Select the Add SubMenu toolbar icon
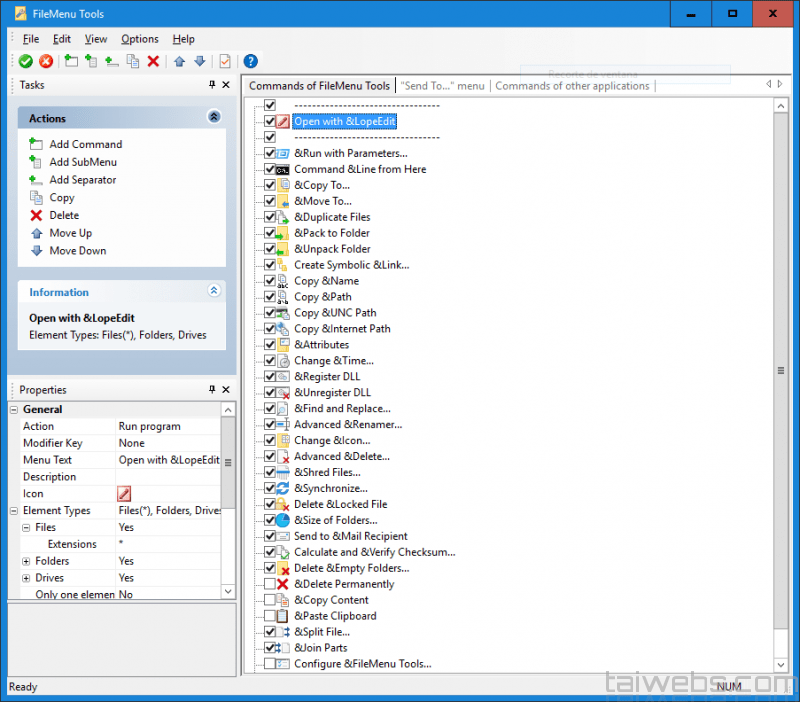800x702 pixels. pyautogui.click(x=89, y=61)
